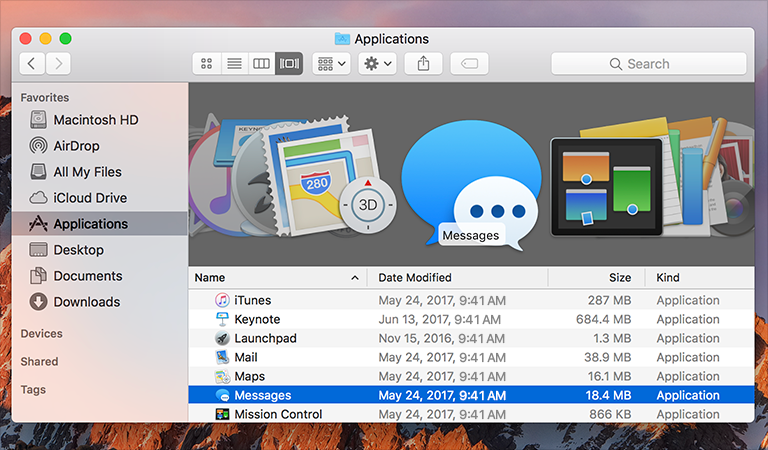Open the item arrangement dropdown
The height and width of the screenshot is (450, 768).
332,64
